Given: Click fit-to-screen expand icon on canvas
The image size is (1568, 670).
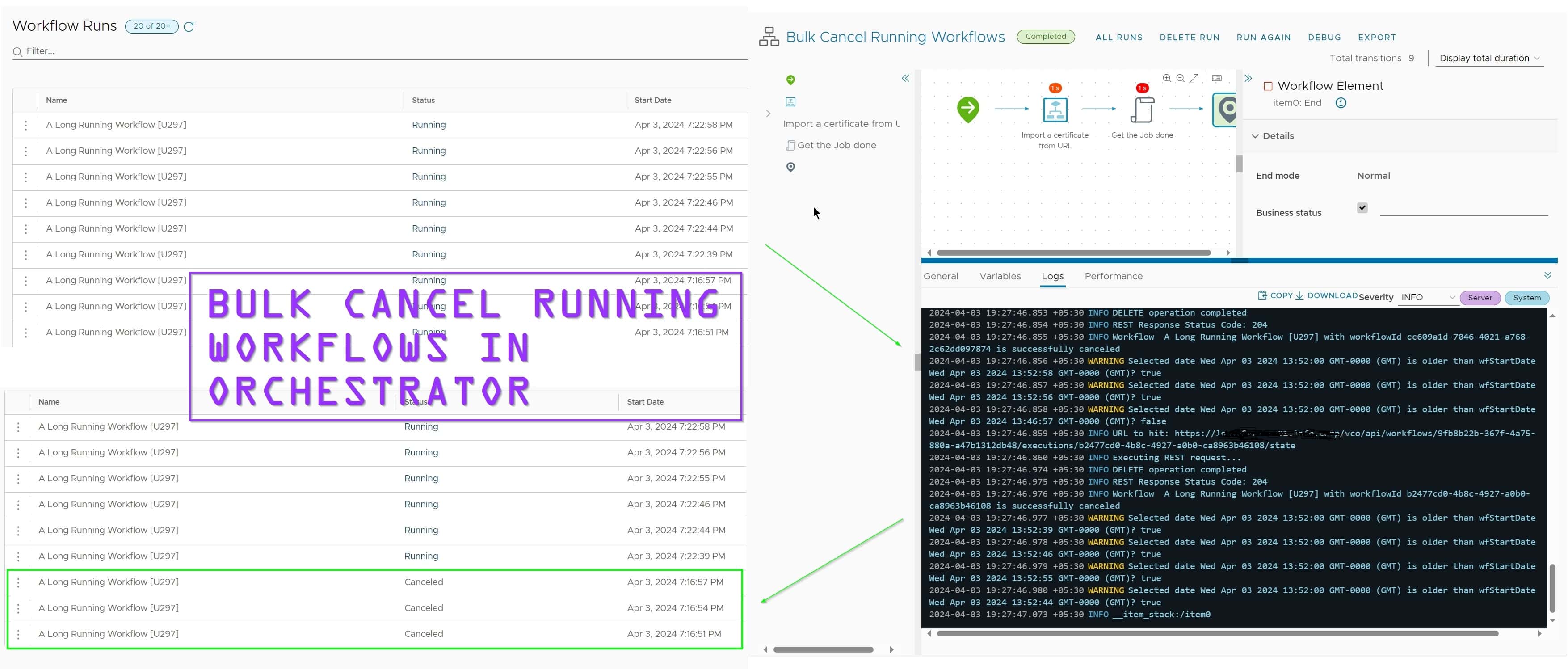Looking at the screenshot, I should [x=1194, y=78].
